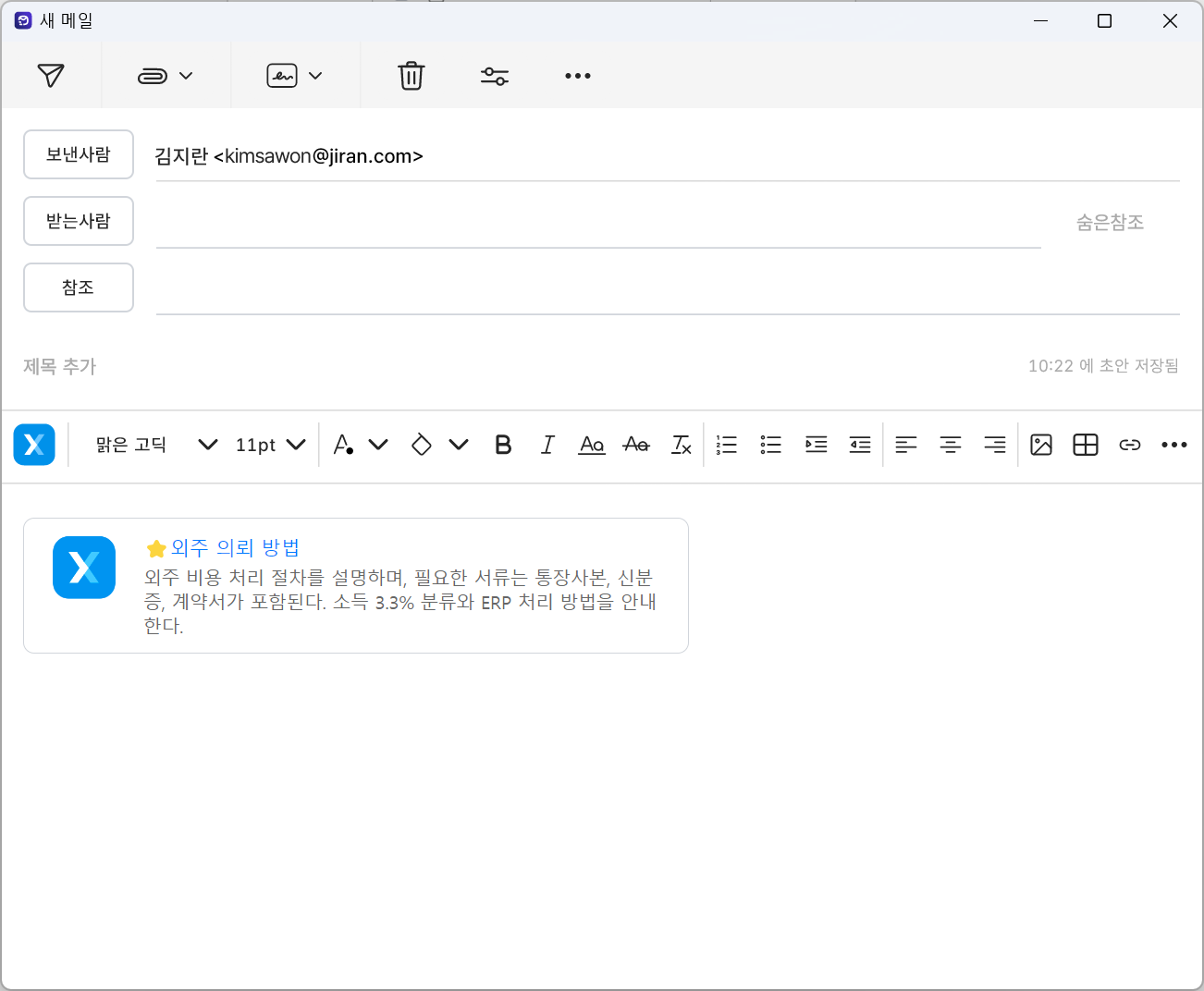Send the email with the paper plane icon
This screenshot has width=1204, height=991.
tap(51, 76)
